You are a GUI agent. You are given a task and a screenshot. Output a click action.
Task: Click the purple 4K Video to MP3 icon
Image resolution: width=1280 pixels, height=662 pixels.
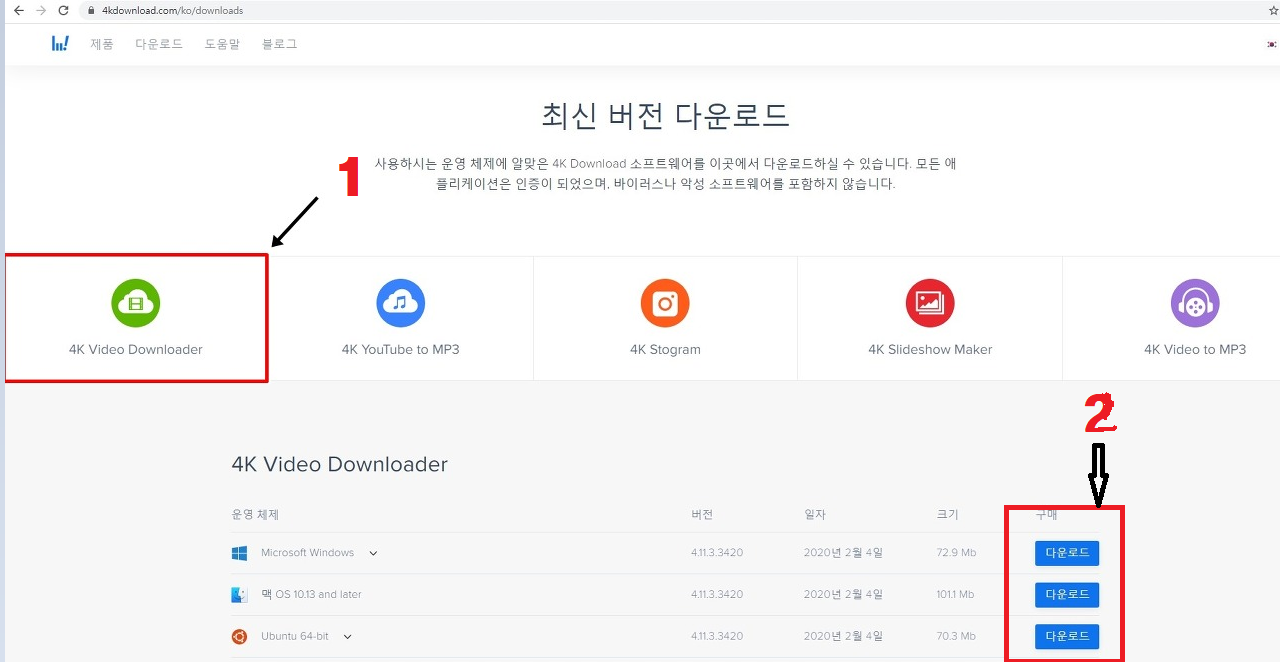(1195, 302)
